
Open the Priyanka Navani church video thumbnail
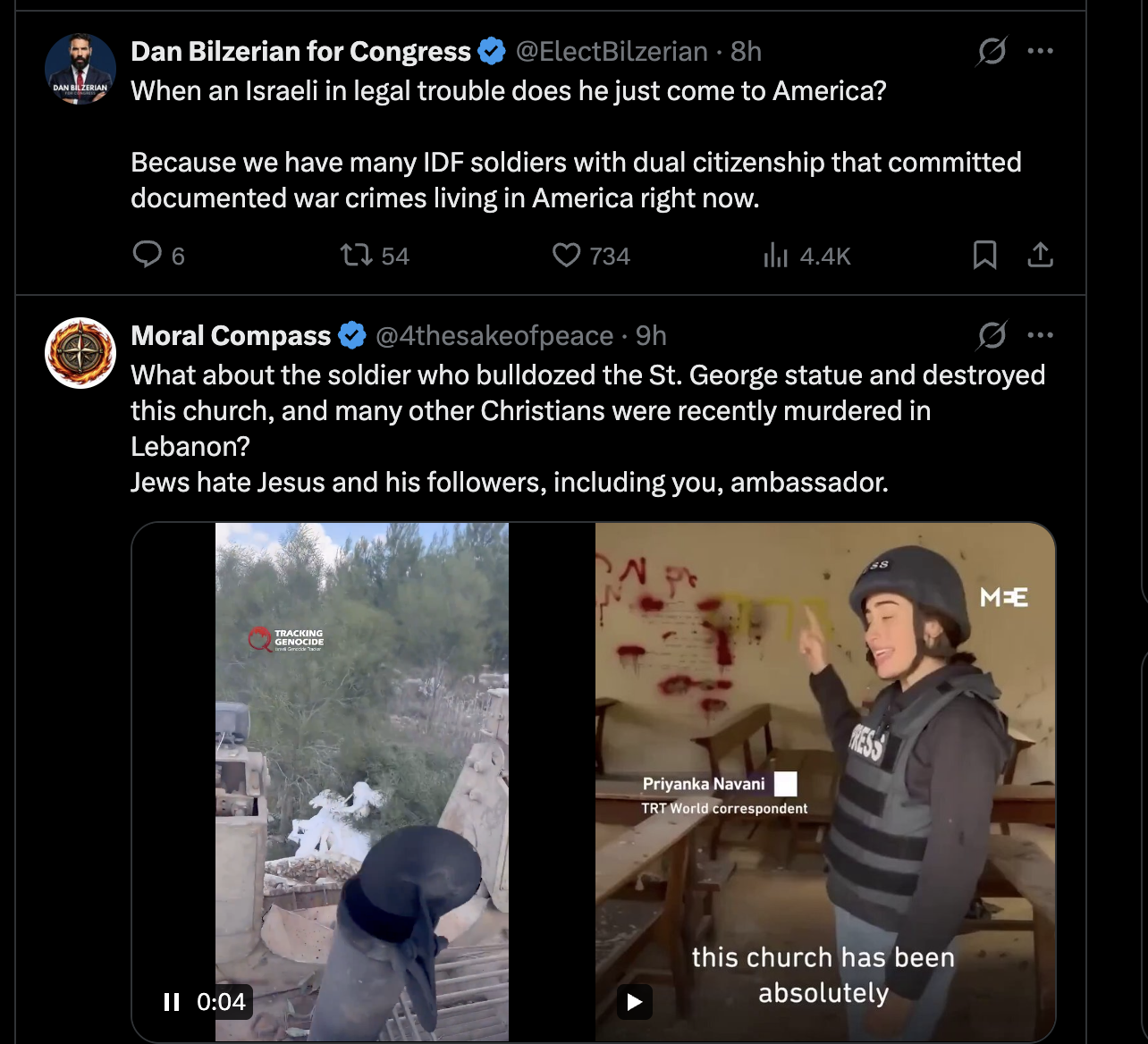click(x=824, y=760)
